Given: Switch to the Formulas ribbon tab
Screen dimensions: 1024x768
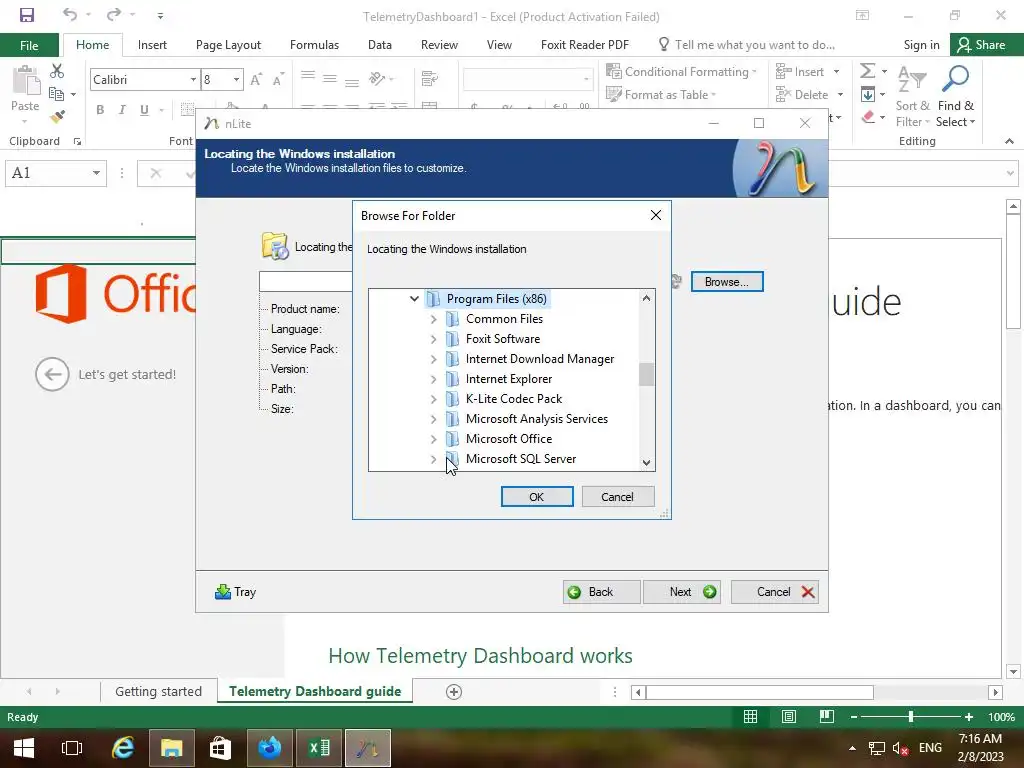Looking at the screenshot, I should tap(314, 45).
